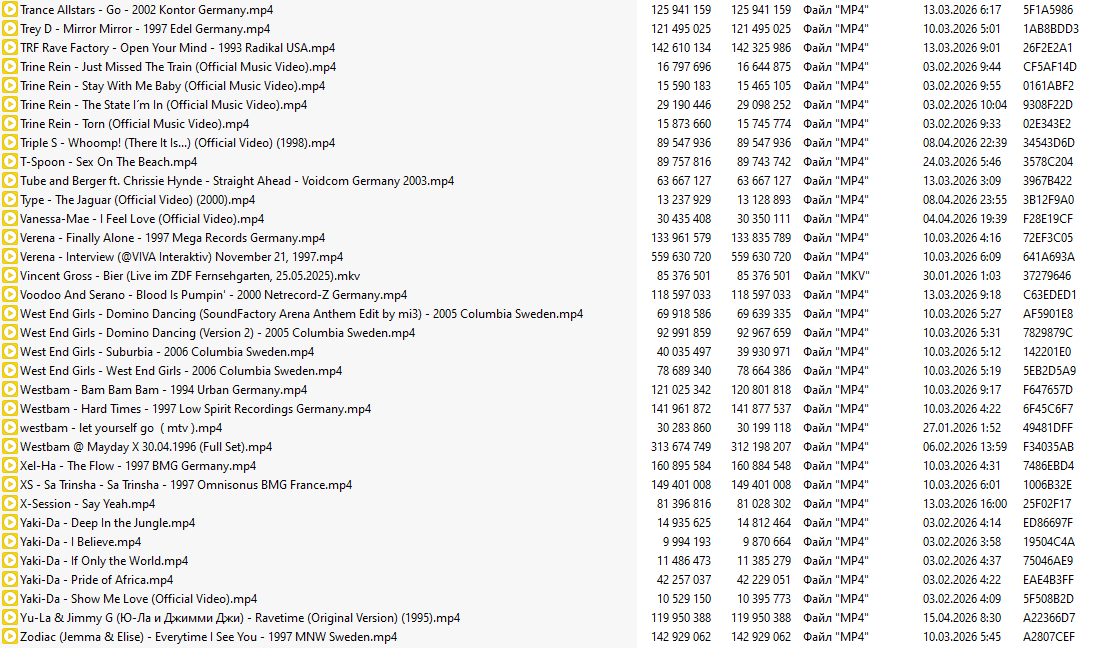Select file Yaki-Da - Show Me Love

pos(138,598)
